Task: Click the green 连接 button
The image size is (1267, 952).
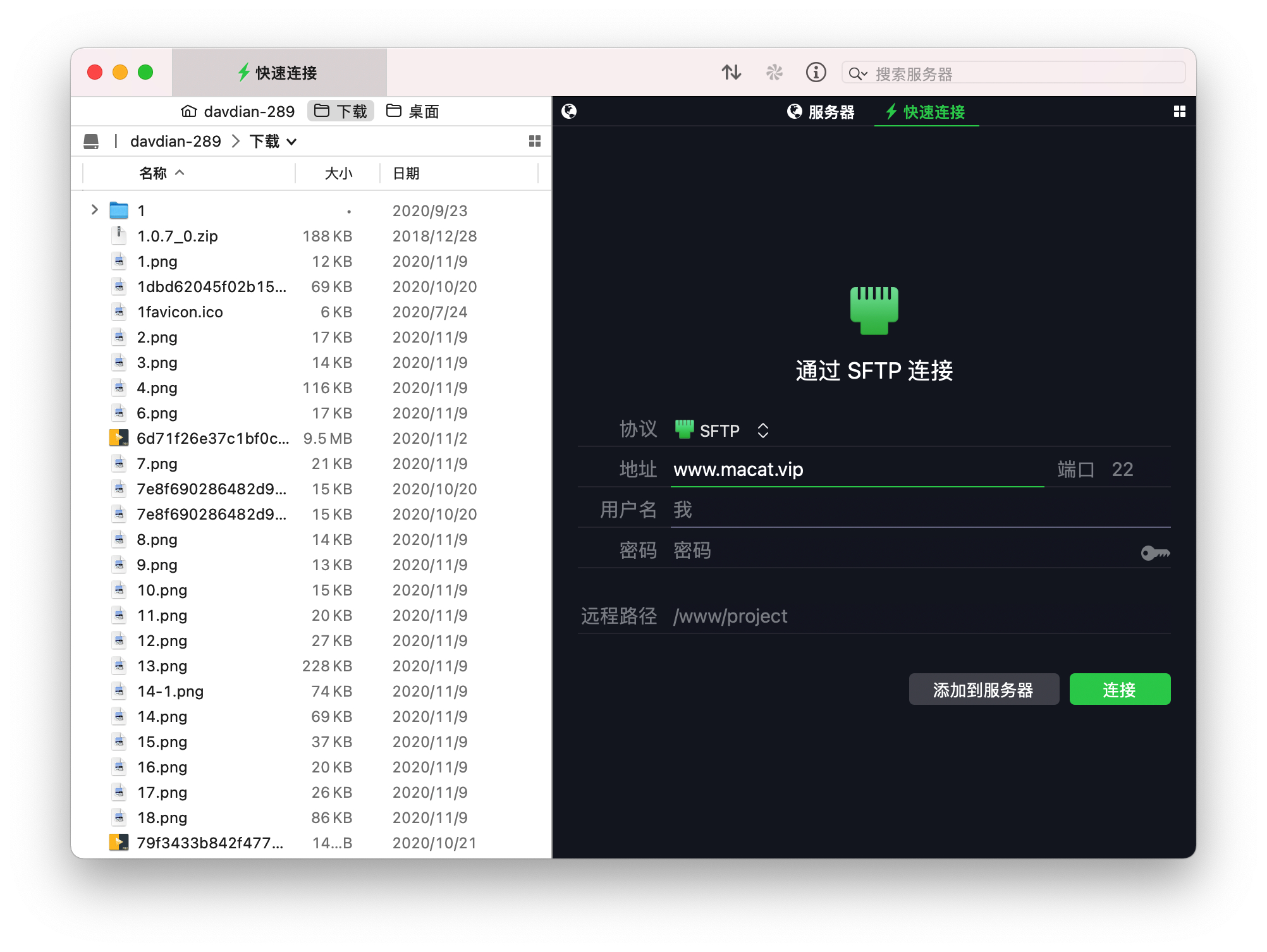Action: [x=1119, y=689]
